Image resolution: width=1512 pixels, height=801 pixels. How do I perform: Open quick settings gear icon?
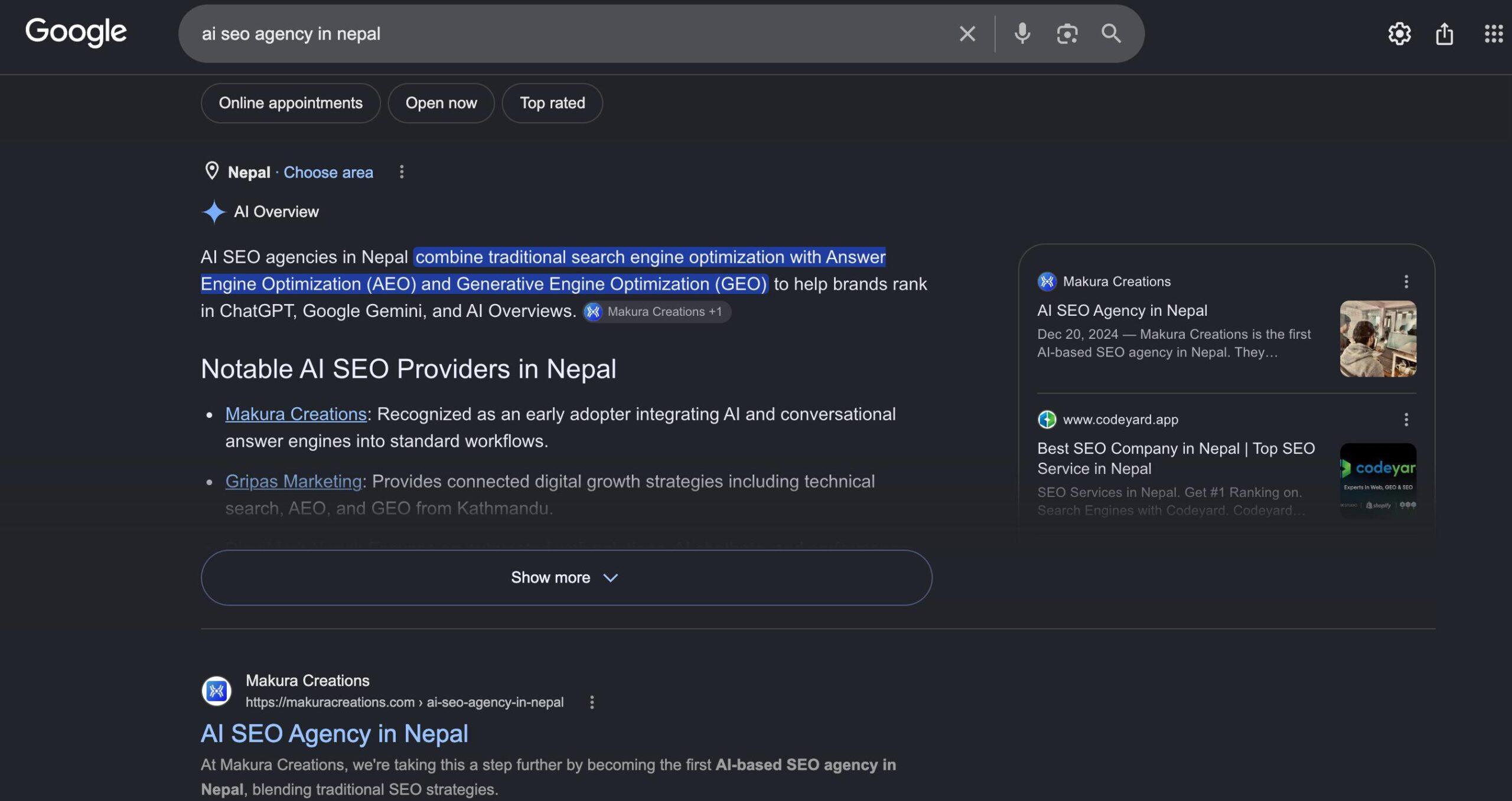pos(1399,34)
